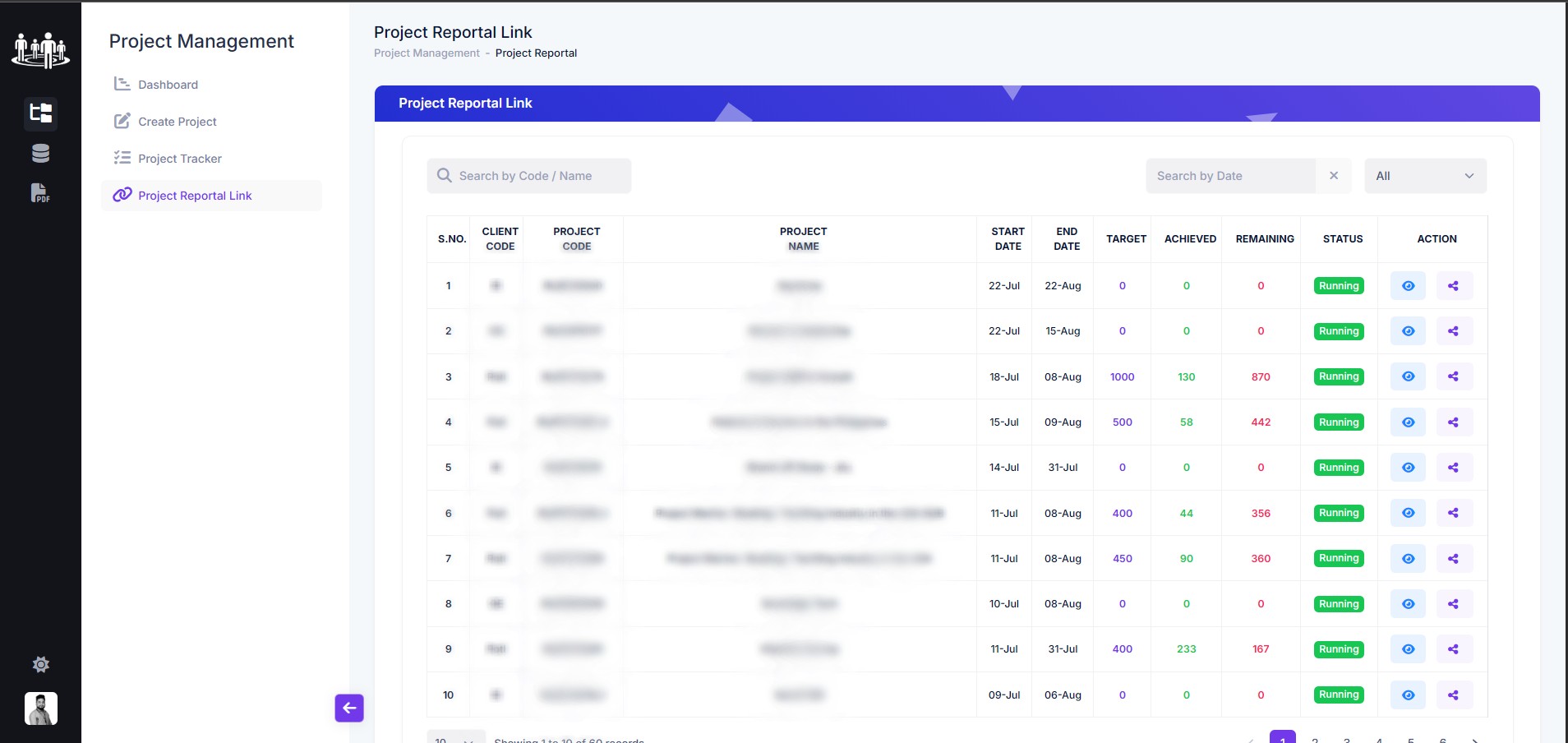Image resolution: width=1568 pixels, height=743 pixels.
Task: Open the project management sidebar icon
Action: (40, 113)
